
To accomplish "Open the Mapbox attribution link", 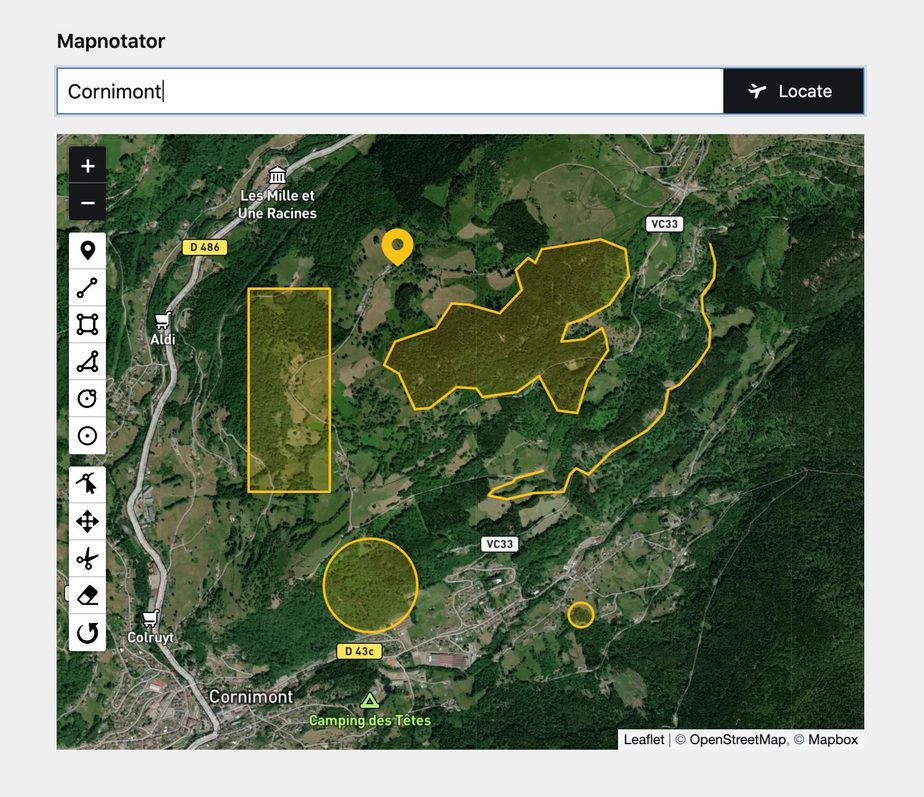I will coord(832,740).
